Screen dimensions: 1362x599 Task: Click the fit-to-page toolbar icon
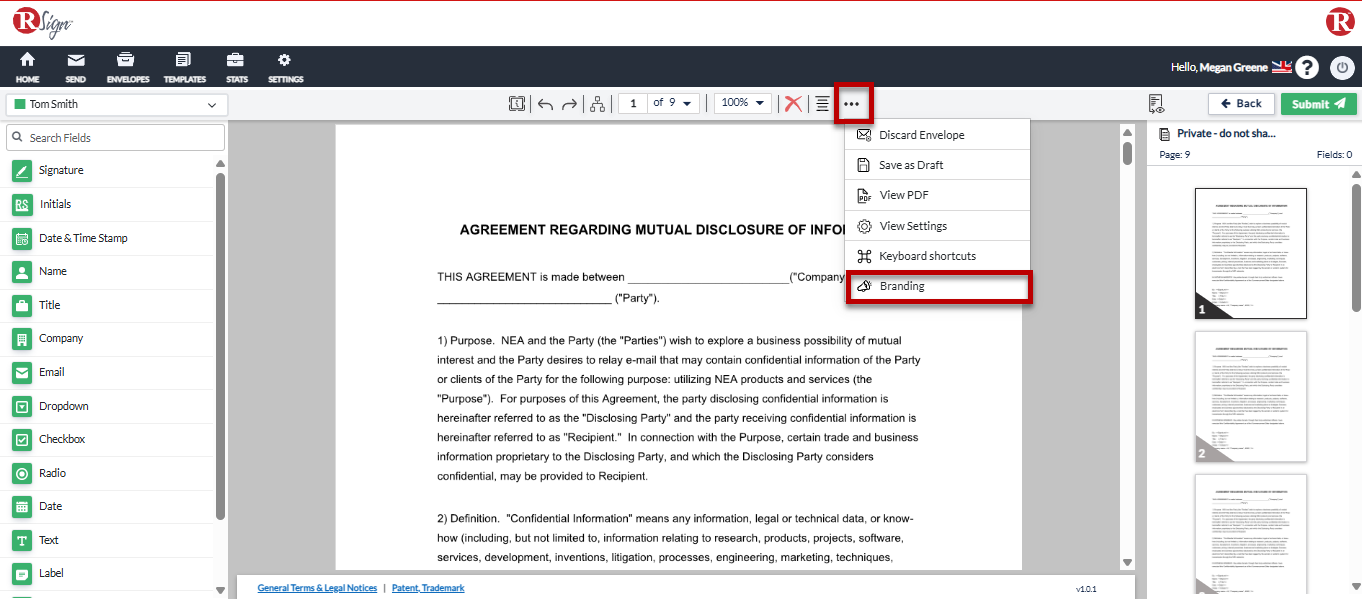pos(517,103)
